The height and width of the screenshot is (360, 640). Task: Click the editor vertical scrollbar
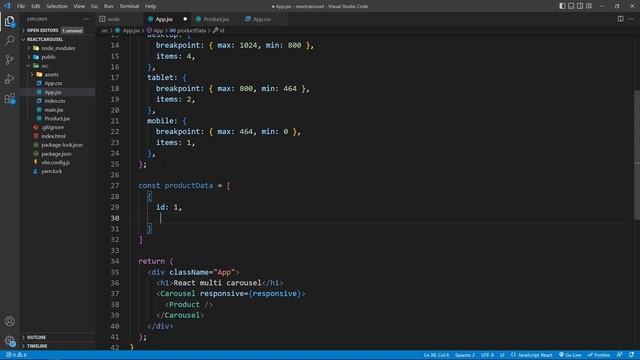pyautogui.click(x=637, y=155)
